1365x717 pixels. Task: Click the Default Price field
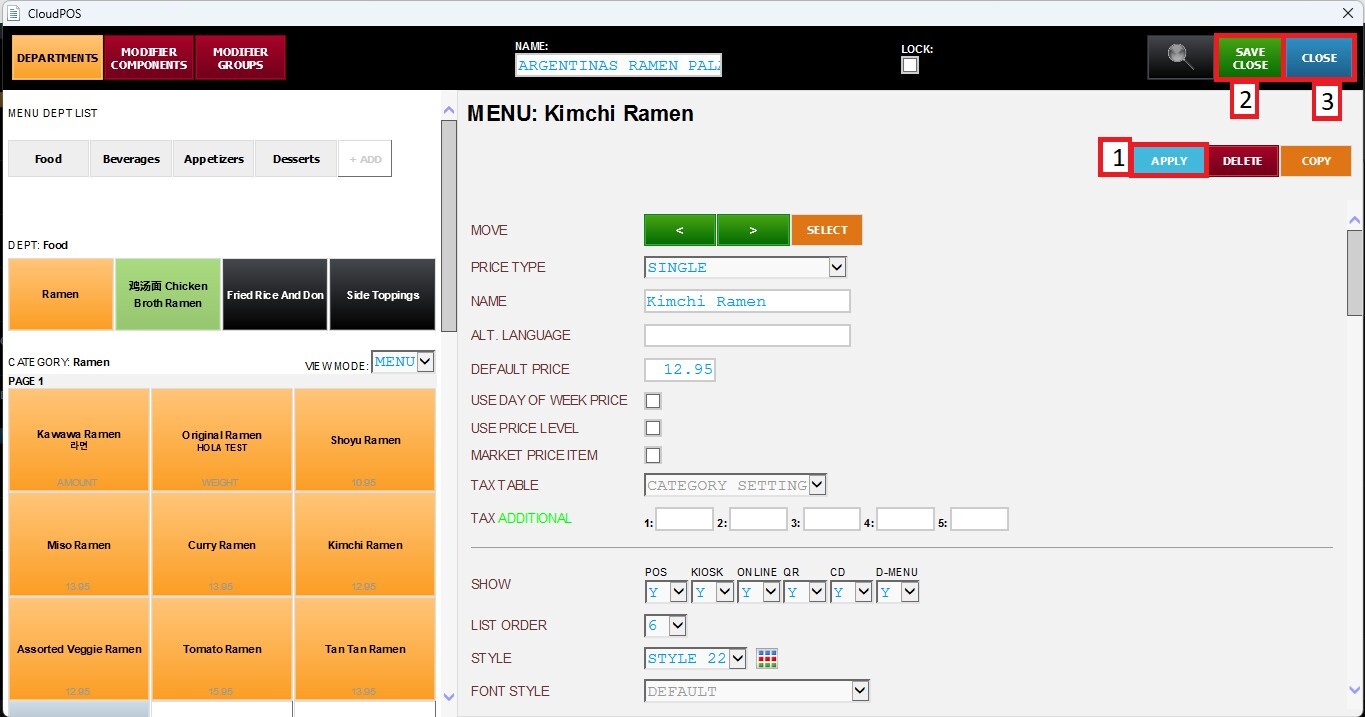click(x=680, y=369)
